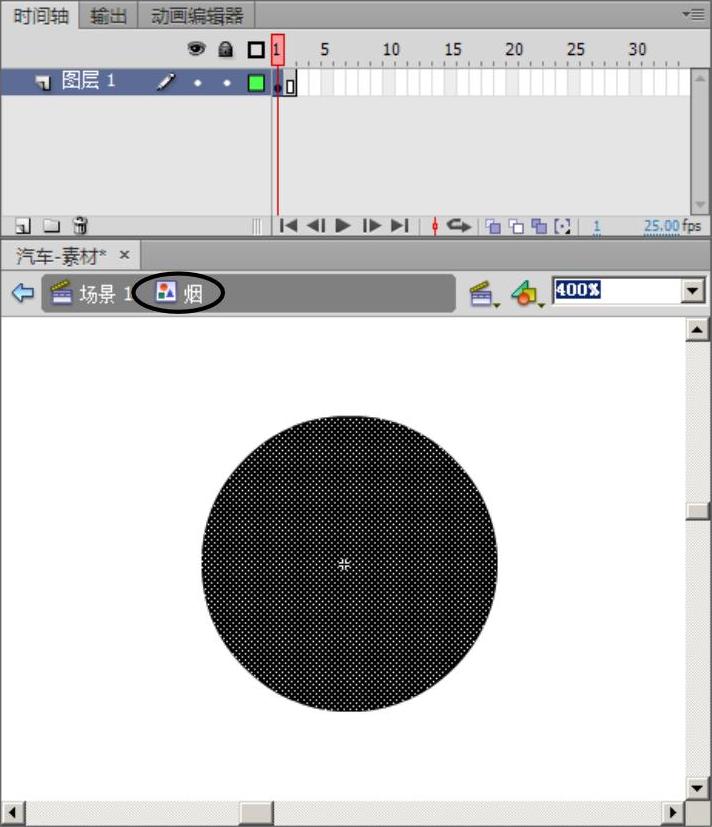
Task: Open the 动画编辑器 tab
Action: click(x=197, y=16)
